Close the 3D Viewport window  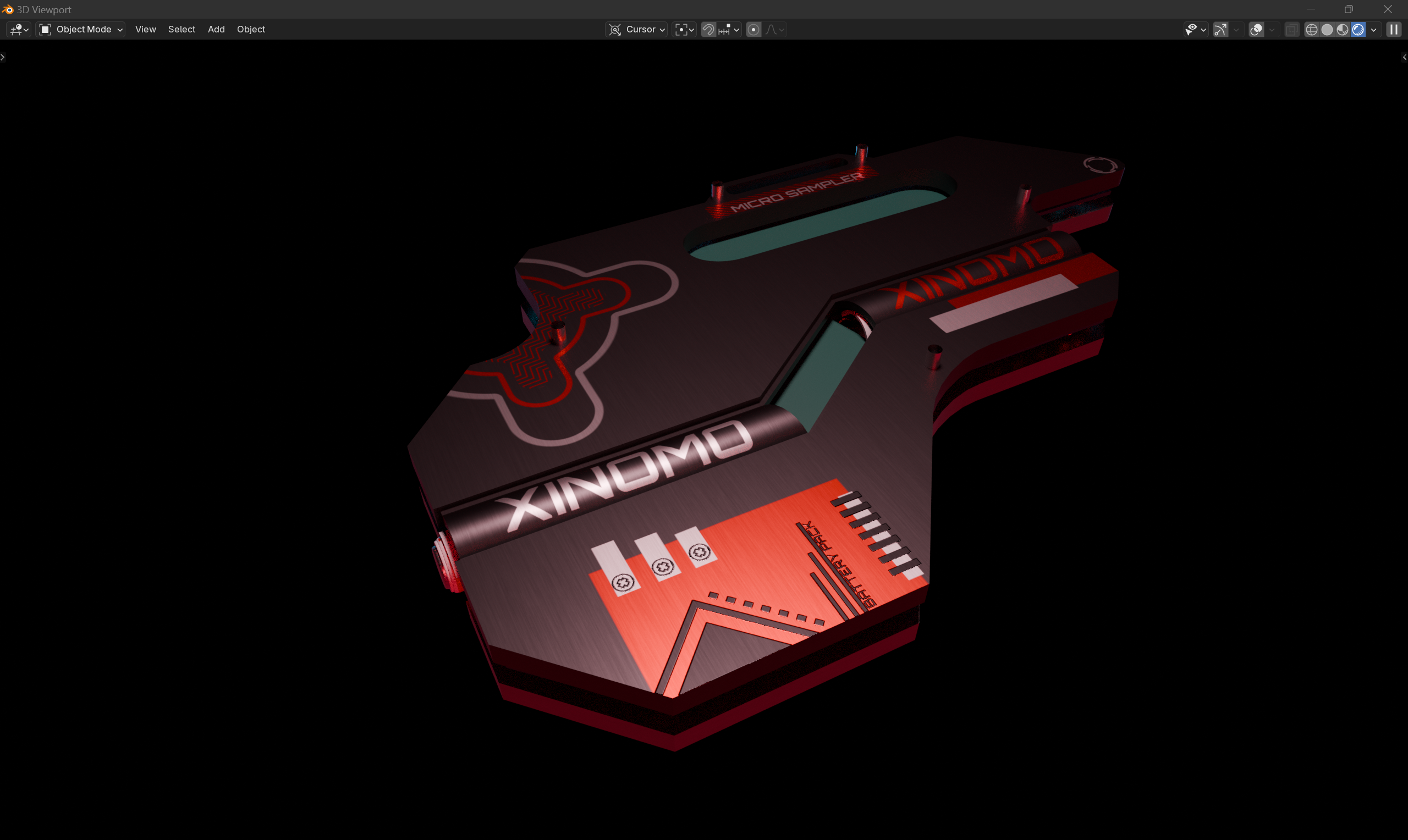tap(1388, 10)
